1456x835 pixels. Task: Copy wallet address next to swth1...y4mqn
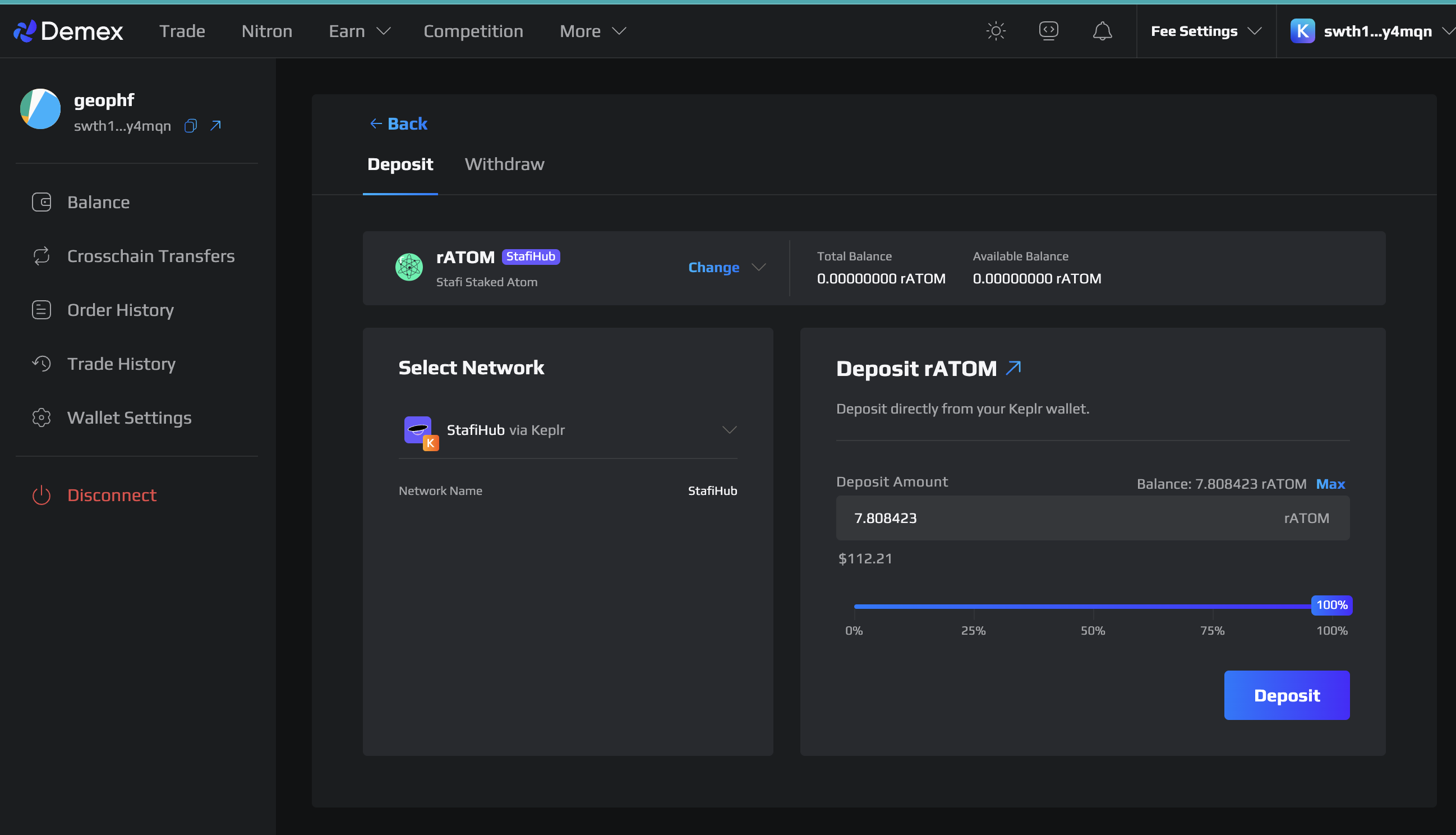[x=191, y=126]
